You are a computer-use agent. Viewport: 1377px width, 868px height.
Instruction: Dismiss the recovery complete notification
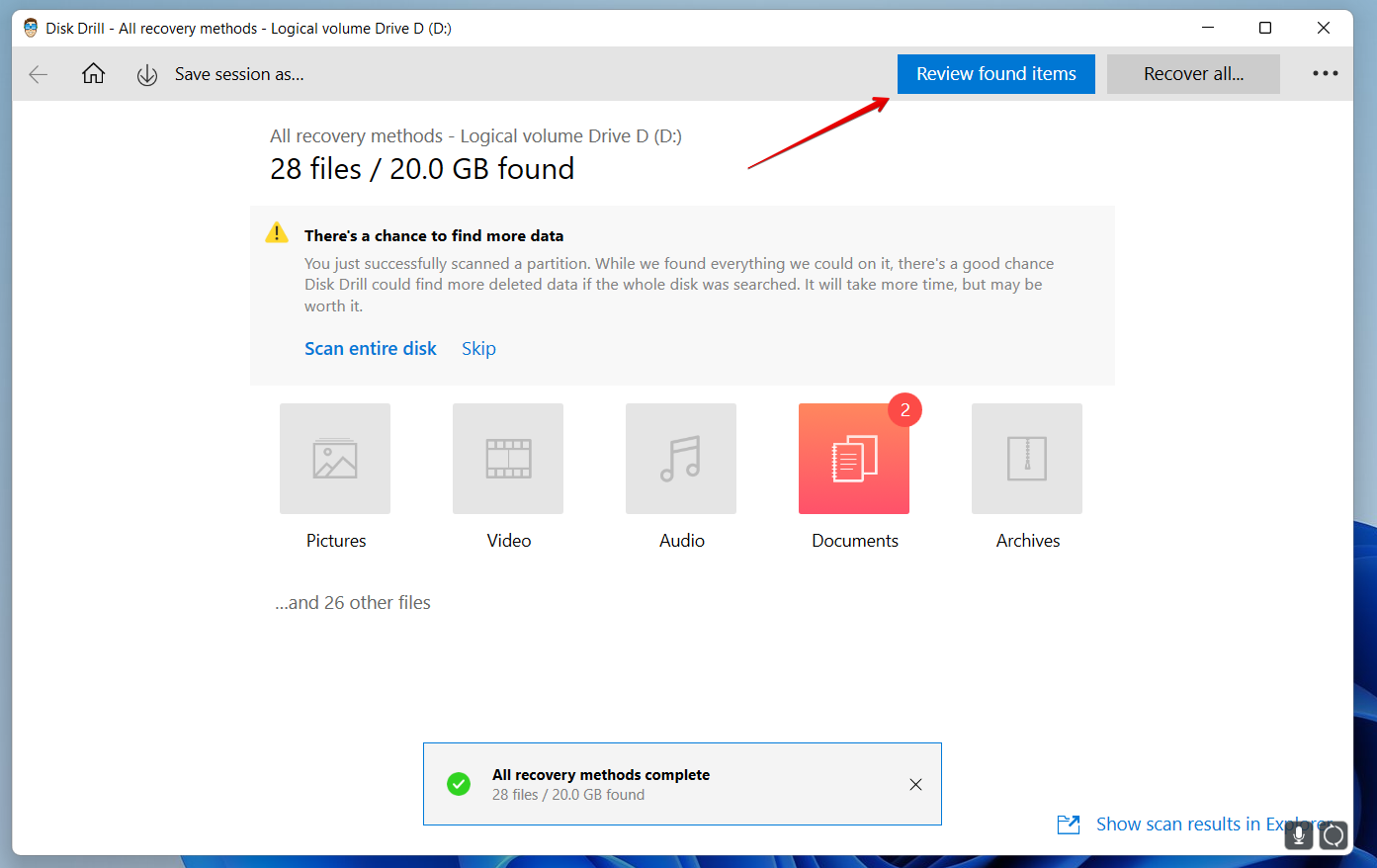pyautogui.click(x=915, y=784)
